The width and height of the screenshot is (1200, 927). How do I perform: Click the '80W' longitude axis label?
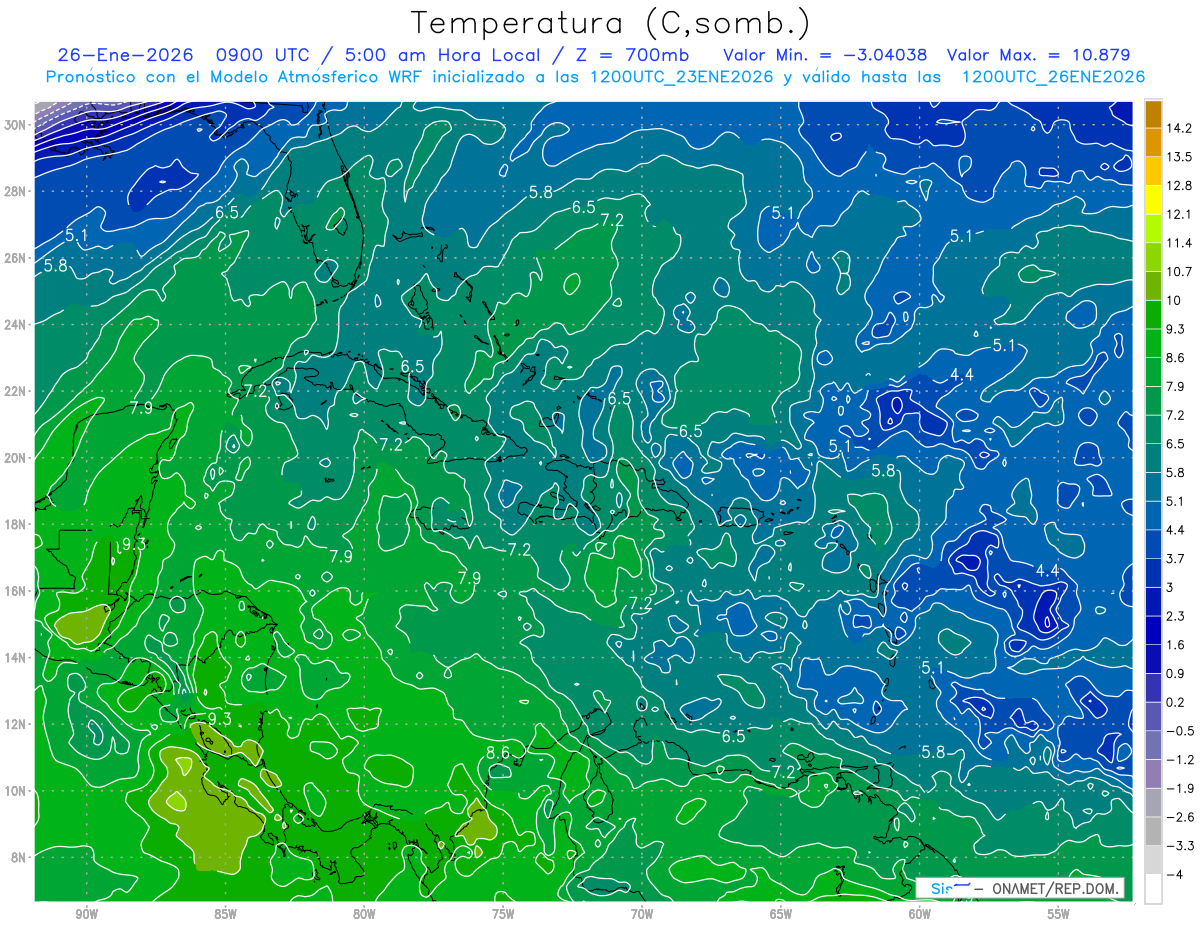[x=364, y=914]
